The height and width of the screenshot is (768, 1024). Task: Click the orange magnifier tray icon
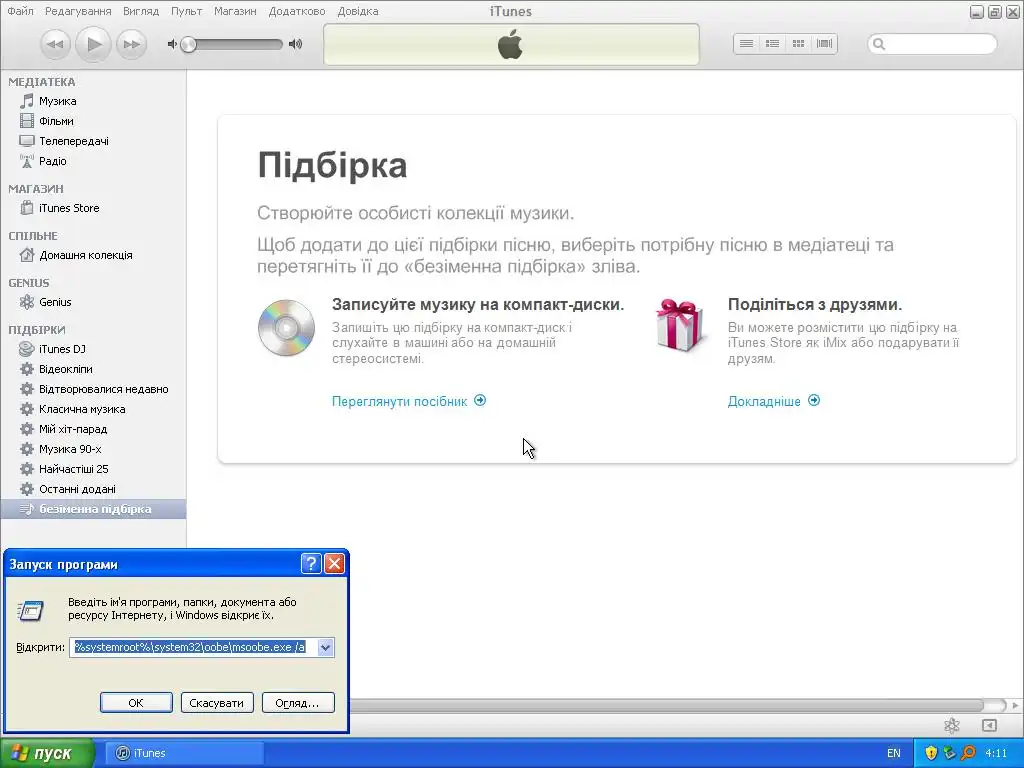[968, 754]
